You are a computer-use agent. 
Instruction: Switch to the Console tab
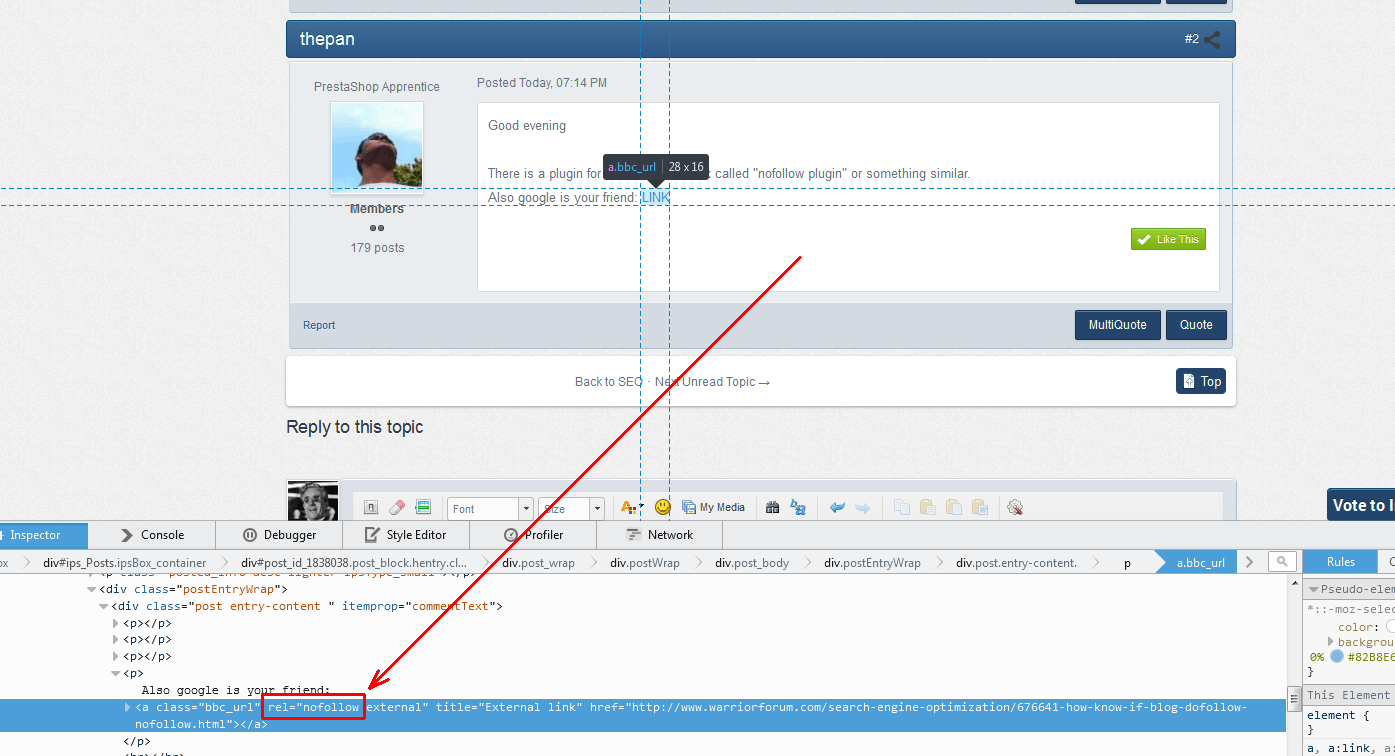pyautogui.click(x=152, y=535)
